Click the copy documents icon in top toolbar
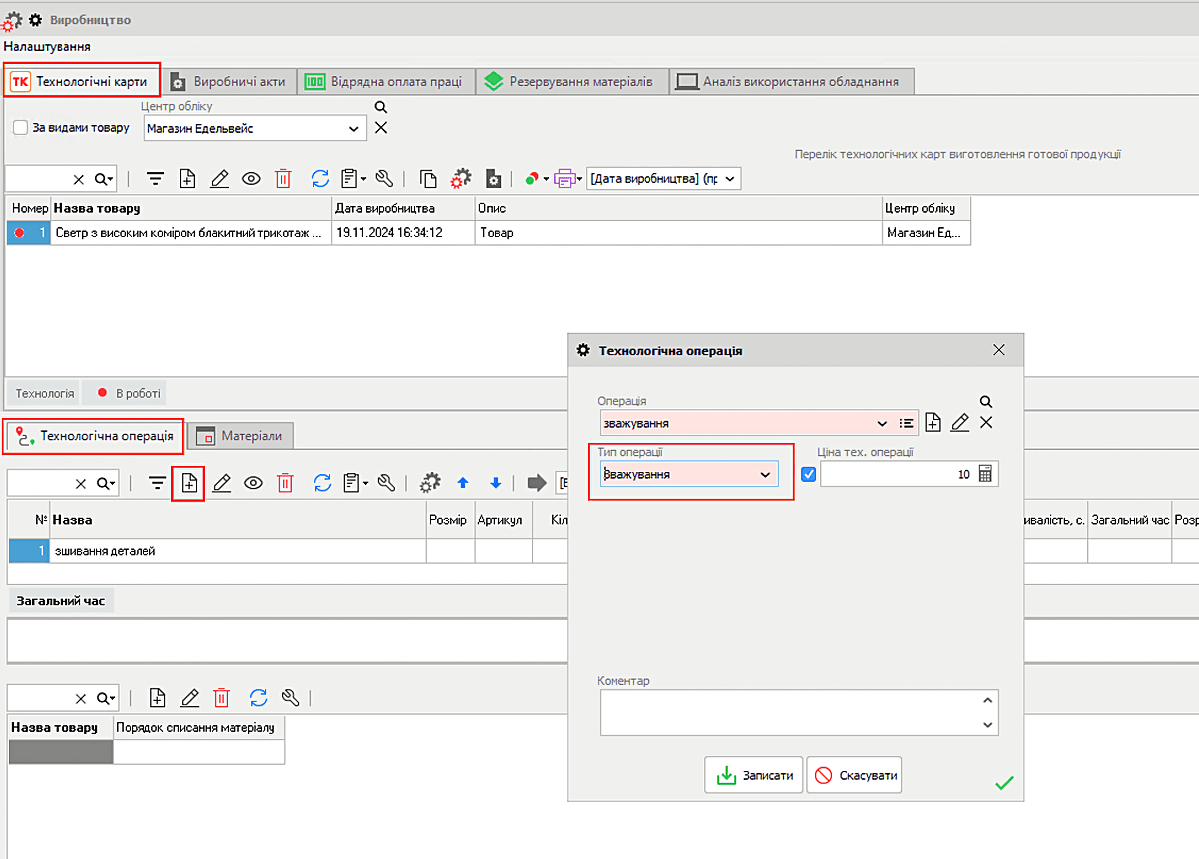The height and width of the screenshot is (859, 1199). pos(428,179)
